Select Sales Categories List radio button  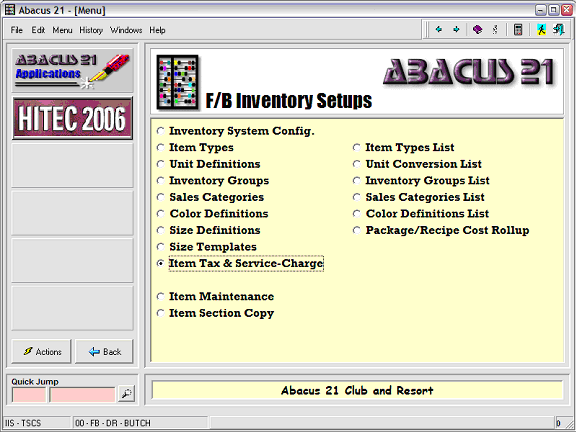[356, 197]
